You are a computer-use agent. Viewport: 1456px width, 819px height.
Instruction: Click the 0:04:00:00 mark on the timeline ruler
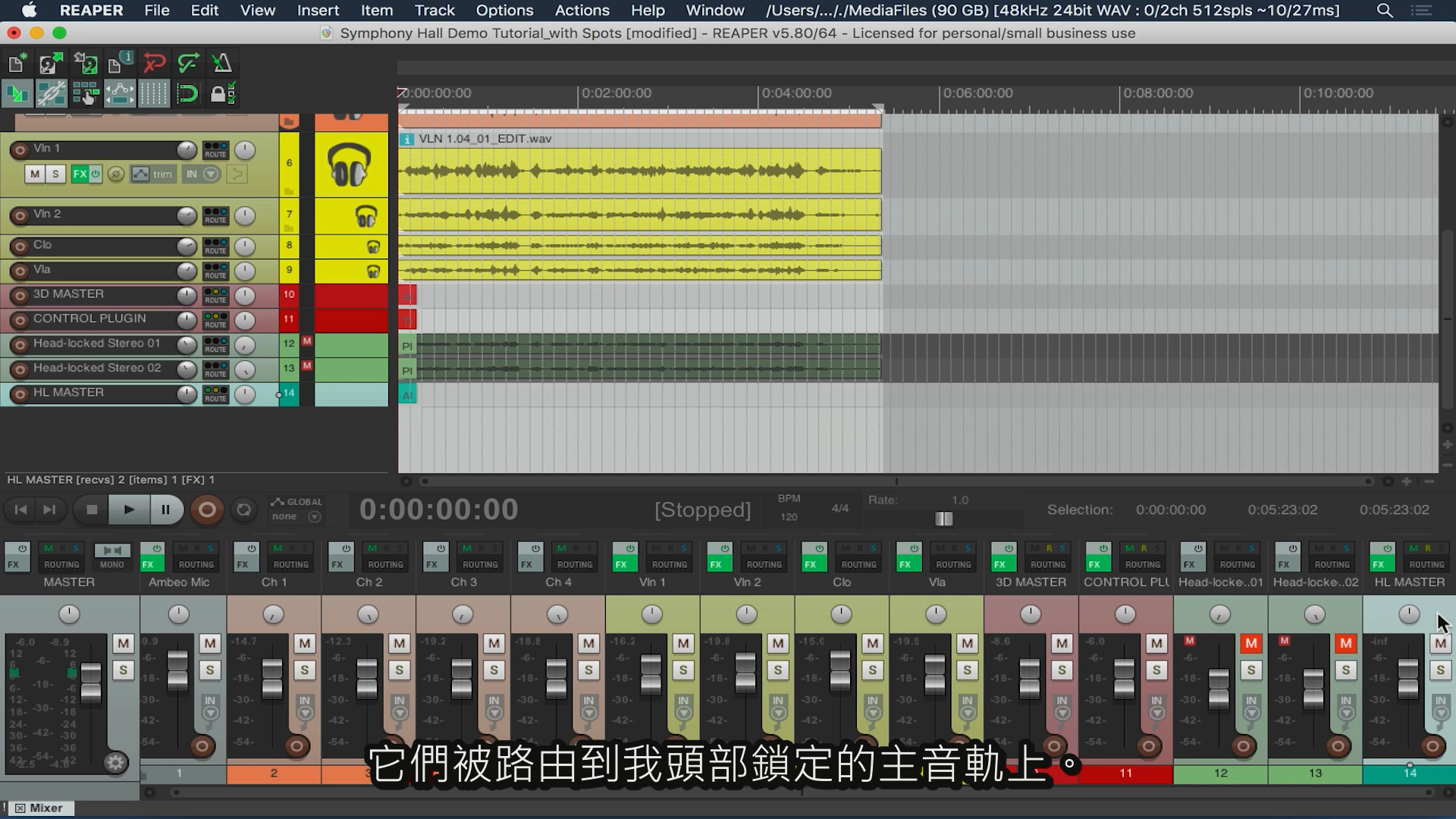[x=796, y=93]
